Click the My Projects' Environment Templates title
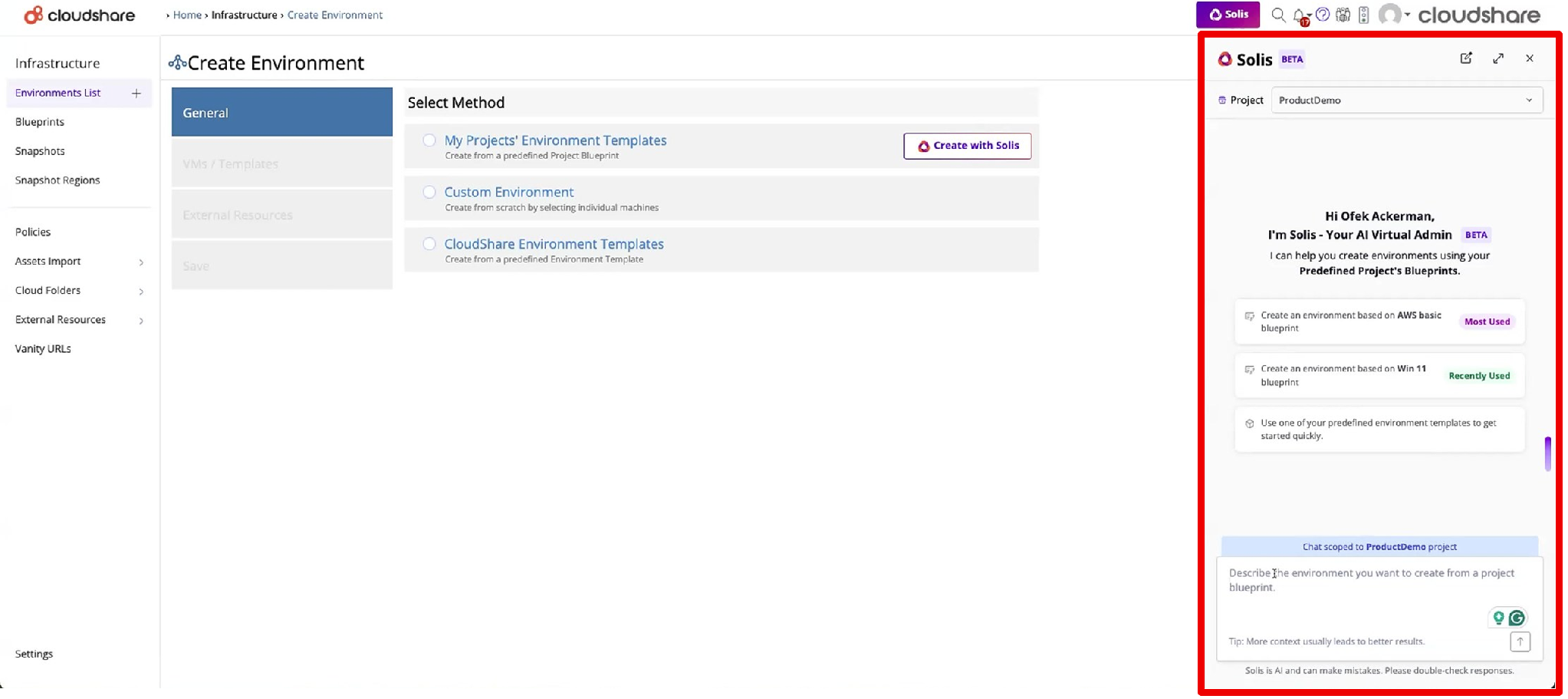The width and height of the screenshot is (1568, 699). click(555, 140)
